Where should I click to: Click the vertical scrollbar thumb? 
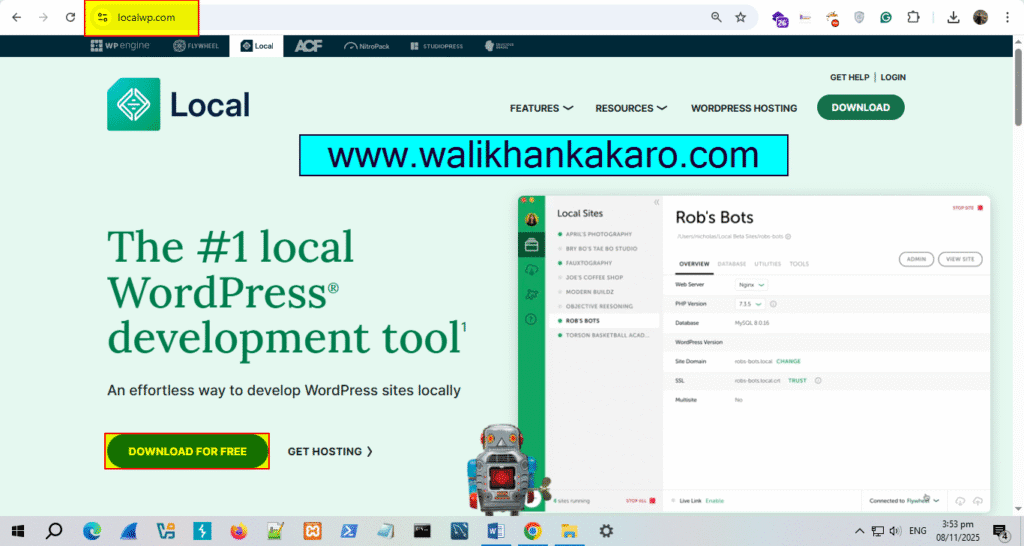click(x=1018, y=87)
